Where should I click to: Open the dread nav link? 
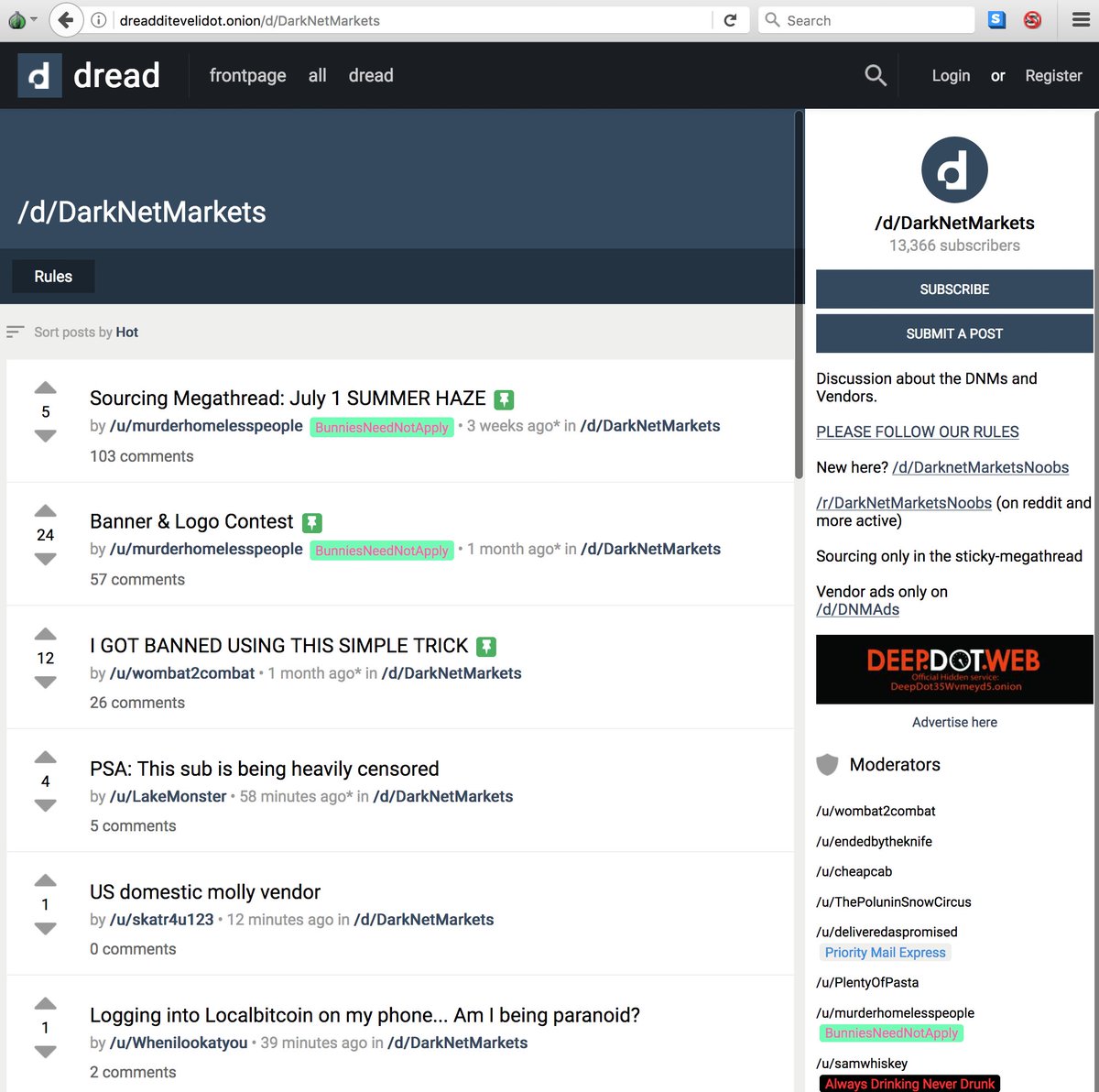(x=371, y=75)
